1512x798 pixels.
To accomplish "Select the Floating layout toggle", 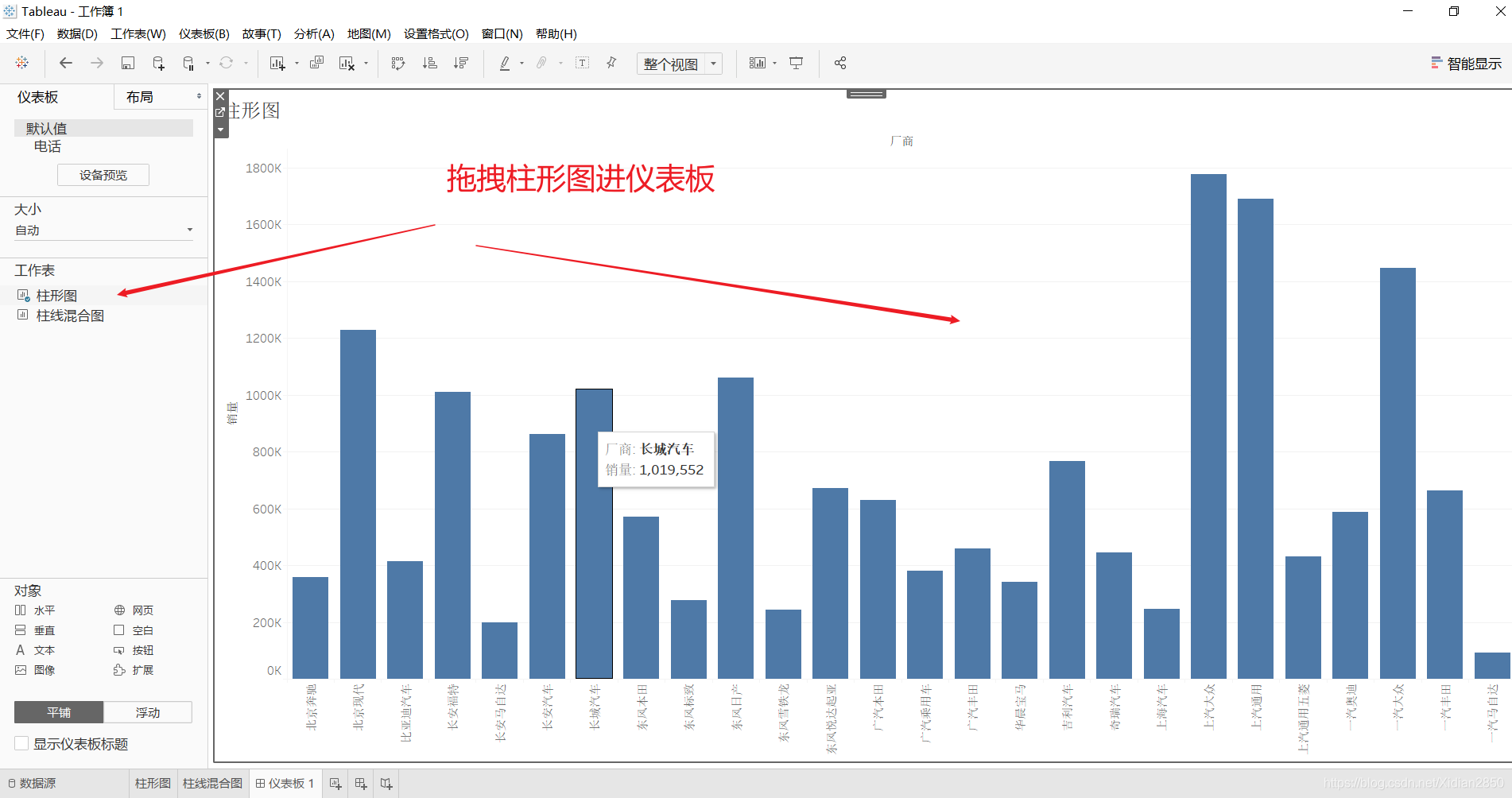I will coord(148,712).
